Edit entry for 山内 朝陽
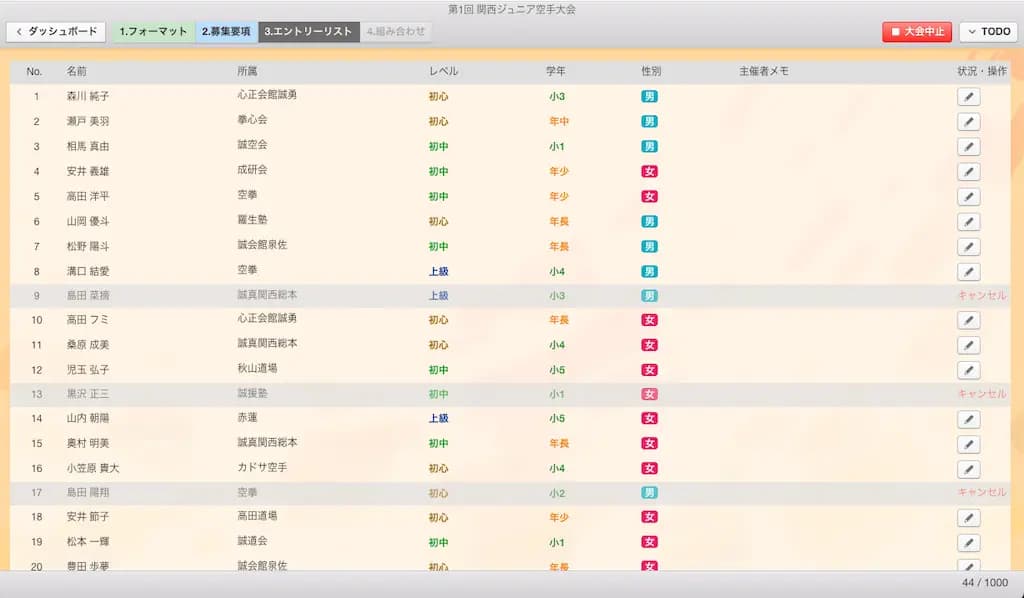The image size is (1024, 598). tap(968, 419)
